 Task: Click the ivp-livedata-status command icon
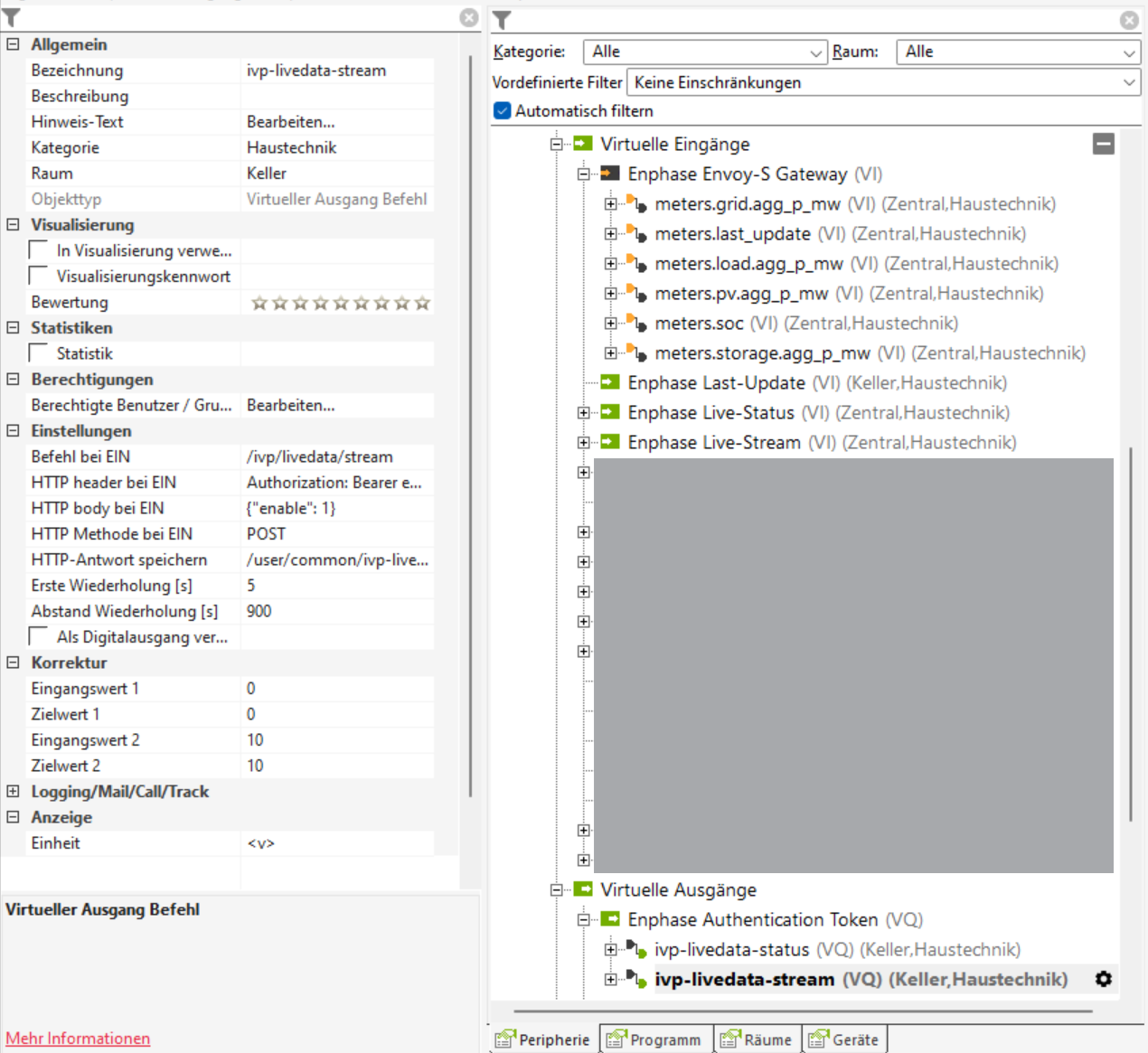tap(637, 949)
